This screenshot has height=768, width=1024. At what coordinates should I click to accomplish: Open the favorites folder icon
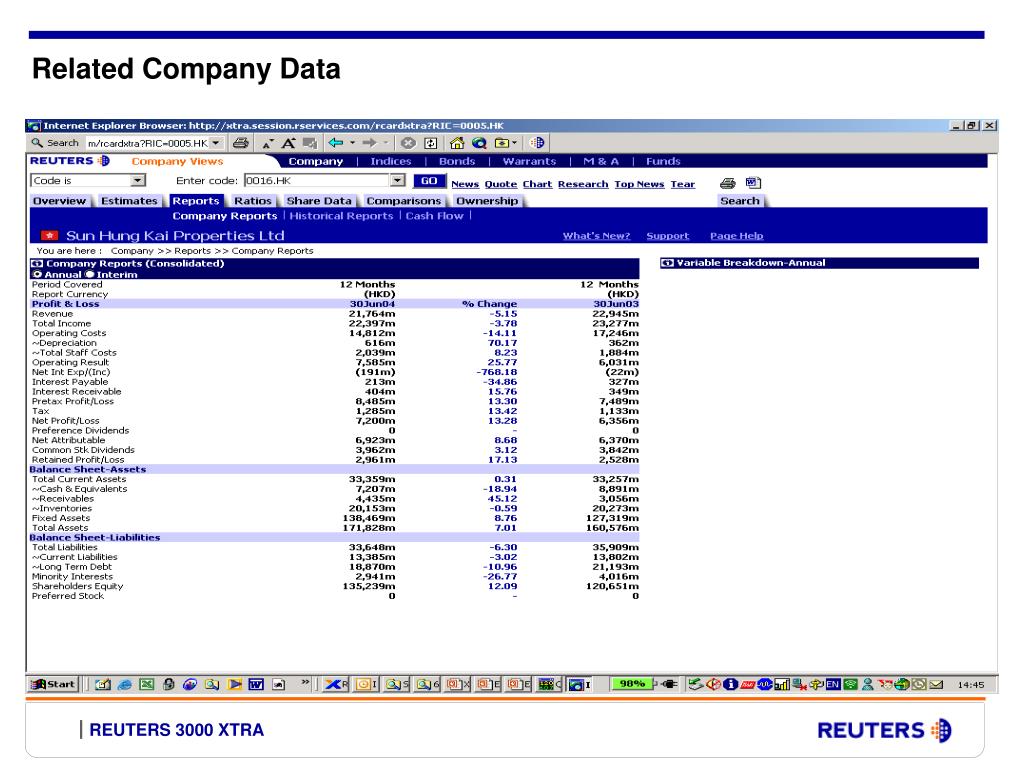click(502, 143)
